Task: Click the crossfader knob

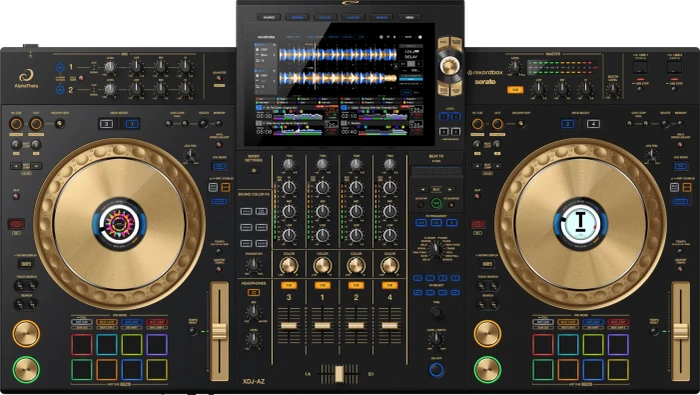Action: [339, 374]
